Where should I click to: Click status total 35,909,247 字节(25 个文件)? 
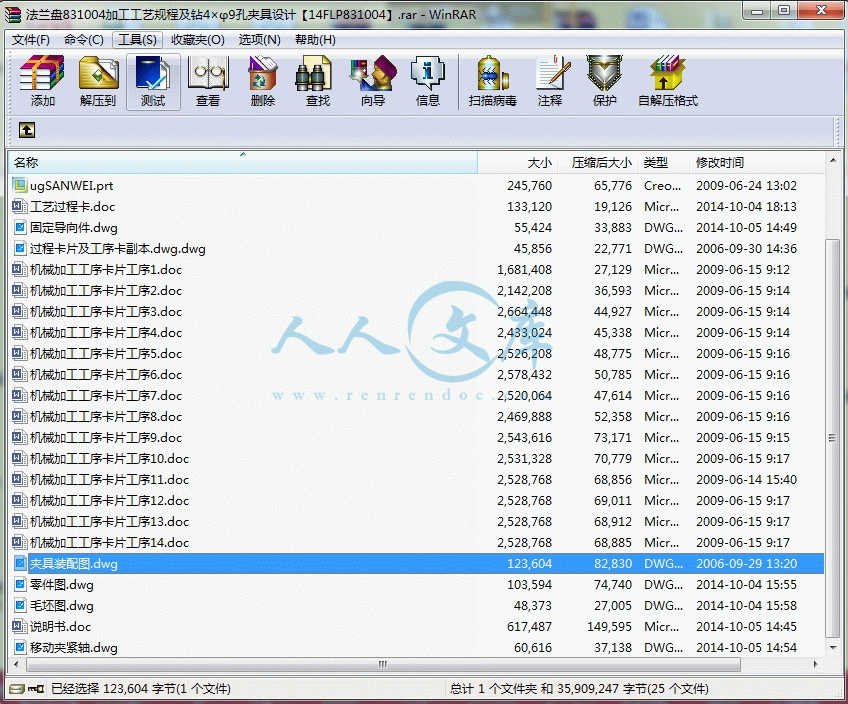pyautogui.click(x=633, y=689)
